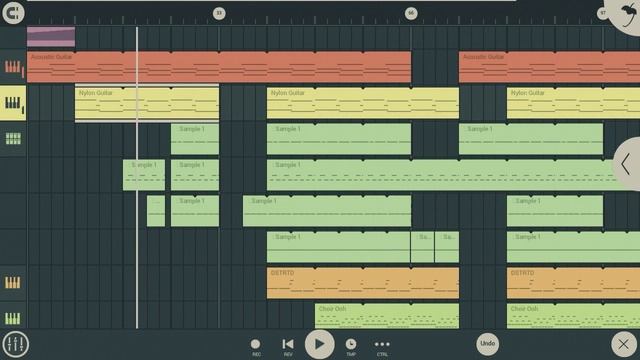Select the tiny unlabeled green clip
The width and height of the screenshot is (640, 360).
[x=156, y=211]
